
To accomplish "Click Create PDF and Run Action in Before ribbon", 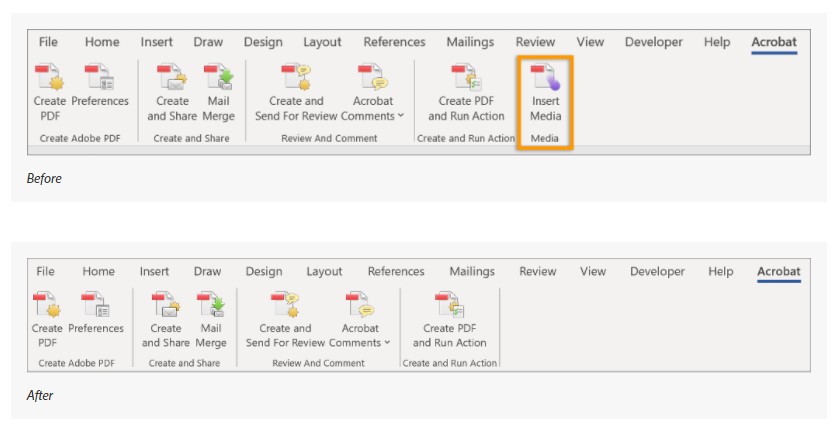I will click(x=466, y=92).
